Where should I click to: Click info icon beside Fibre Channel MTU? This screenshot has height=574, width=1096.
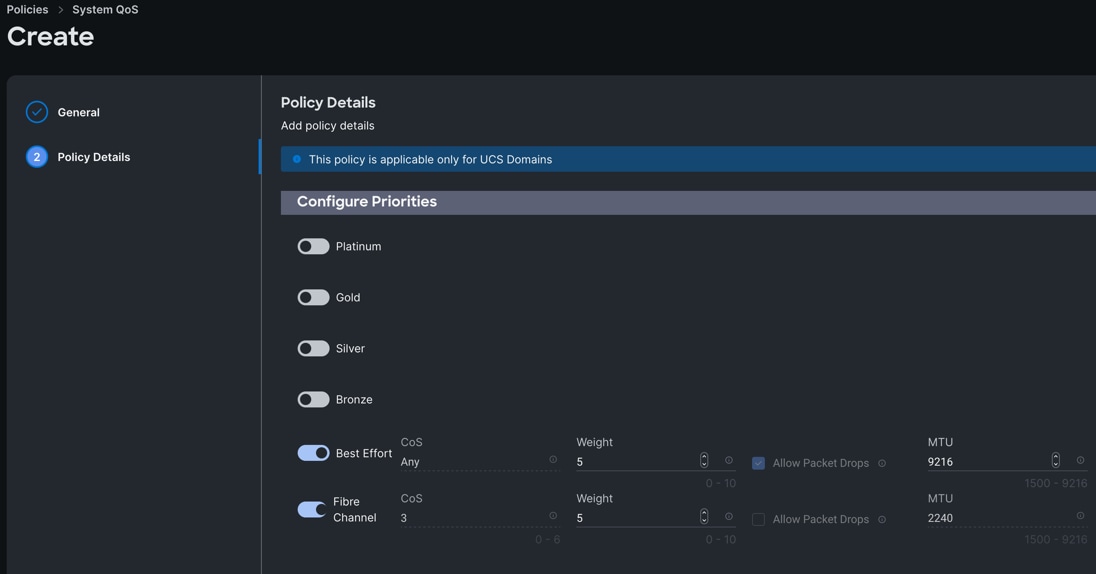[1080, 516]
